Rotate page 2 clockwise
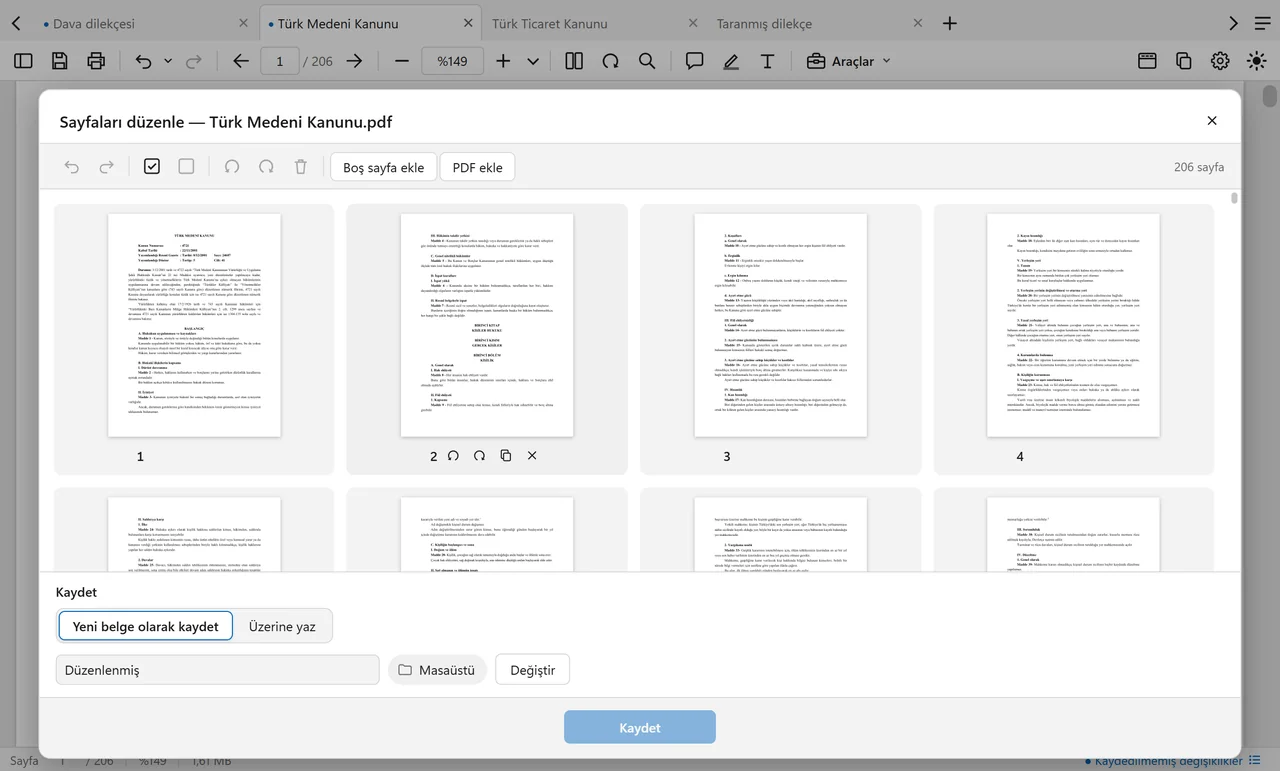Screen dimensions: 1280x771 click(x=479, y=456)
